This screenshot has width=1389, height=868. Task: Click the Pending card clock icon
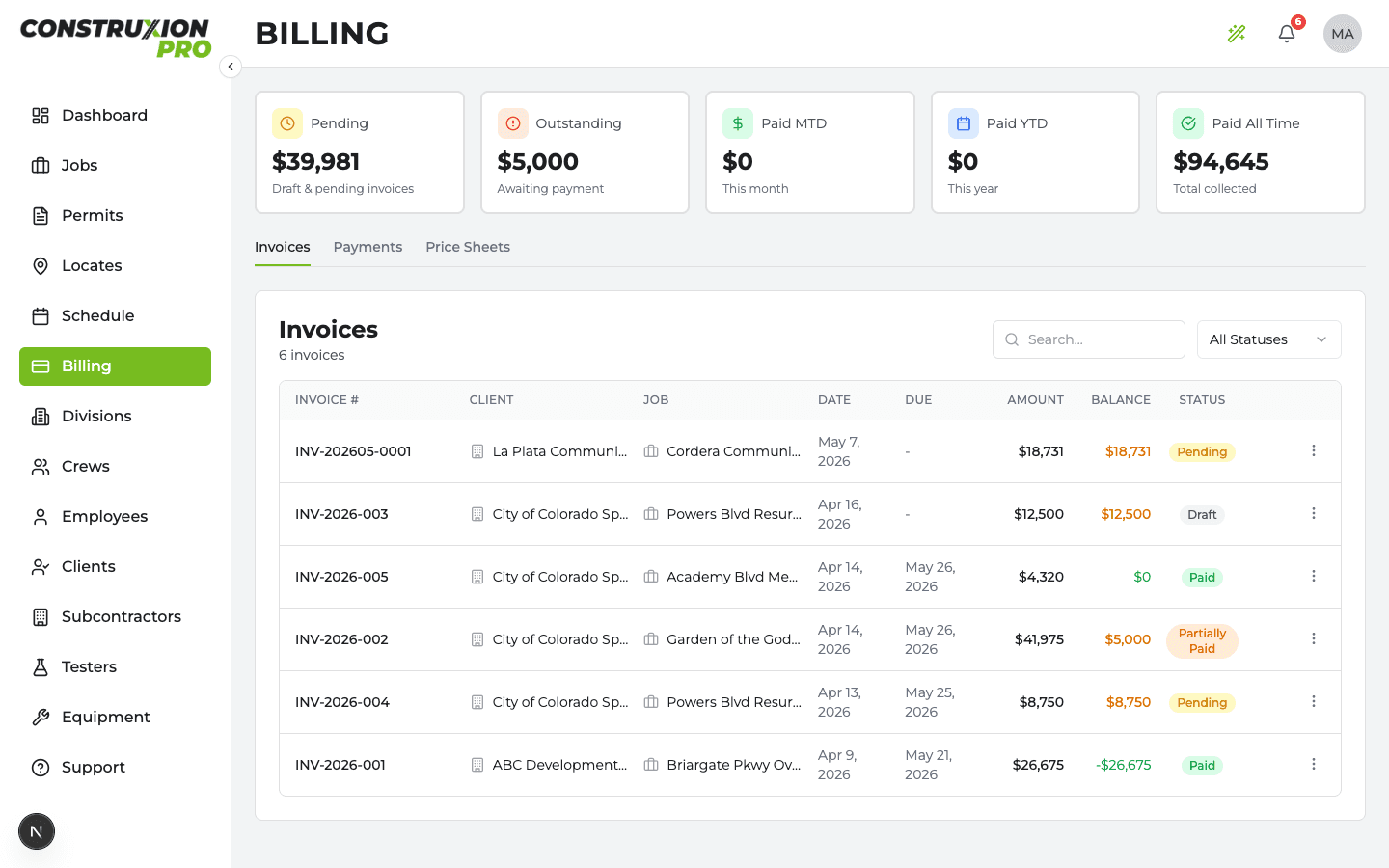pos(287,123)
